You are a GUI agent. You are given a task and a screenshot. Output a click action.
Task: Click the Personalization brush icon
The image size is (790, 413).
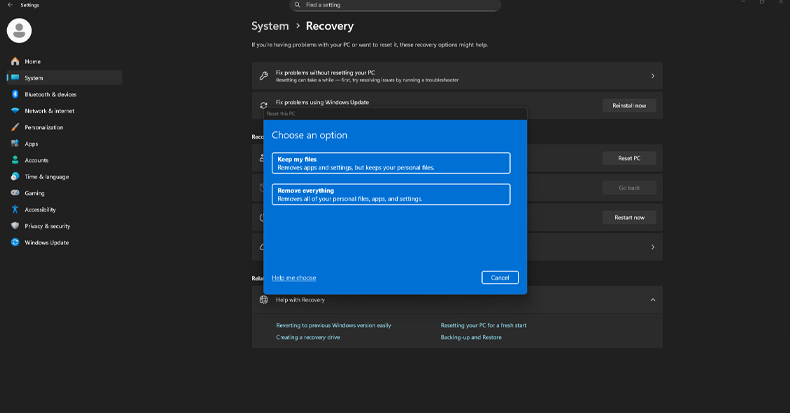click(x=15, y=127)
